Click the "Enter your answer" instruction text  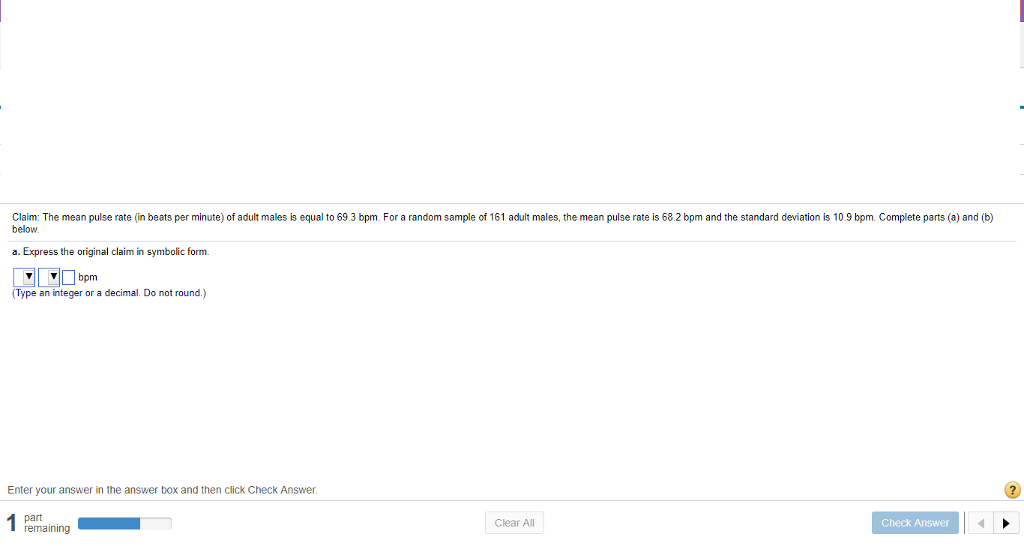162,490
